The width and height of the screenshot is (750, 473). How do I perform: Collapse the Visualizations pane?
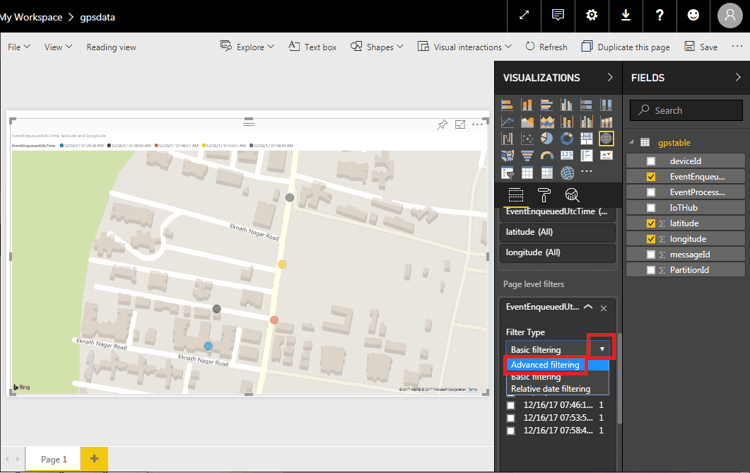tap(610, 77)
